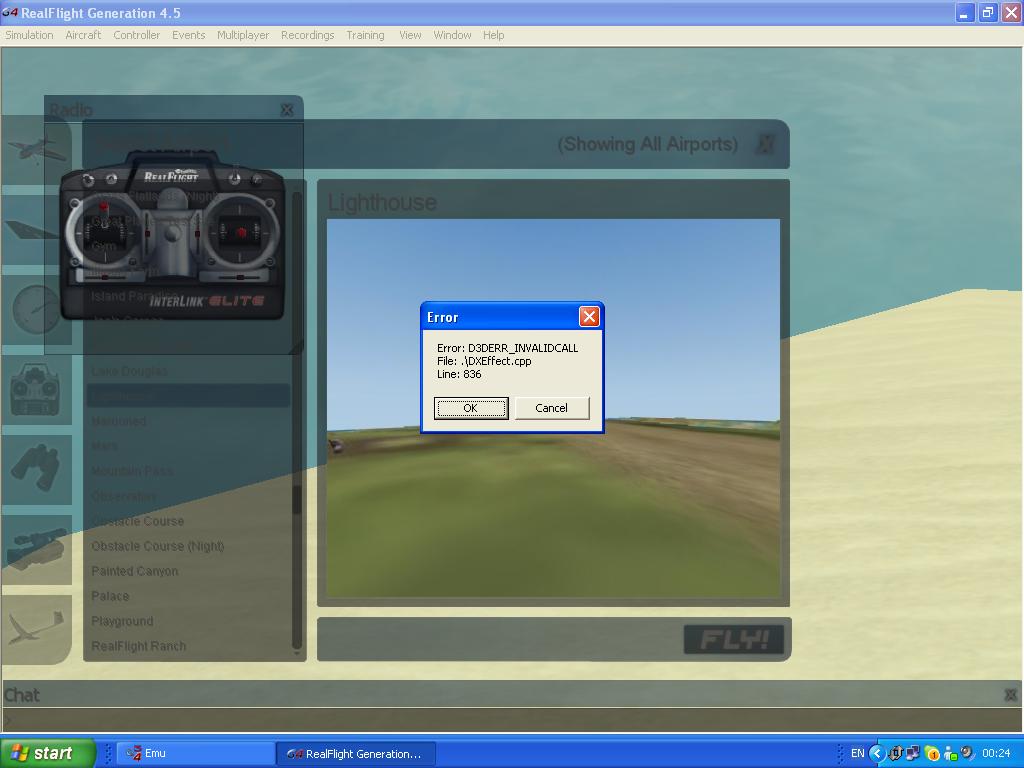Open the Training menu
Image resolution: width=1024 pixels, height=768 pixels.
(x=365, y=35)
